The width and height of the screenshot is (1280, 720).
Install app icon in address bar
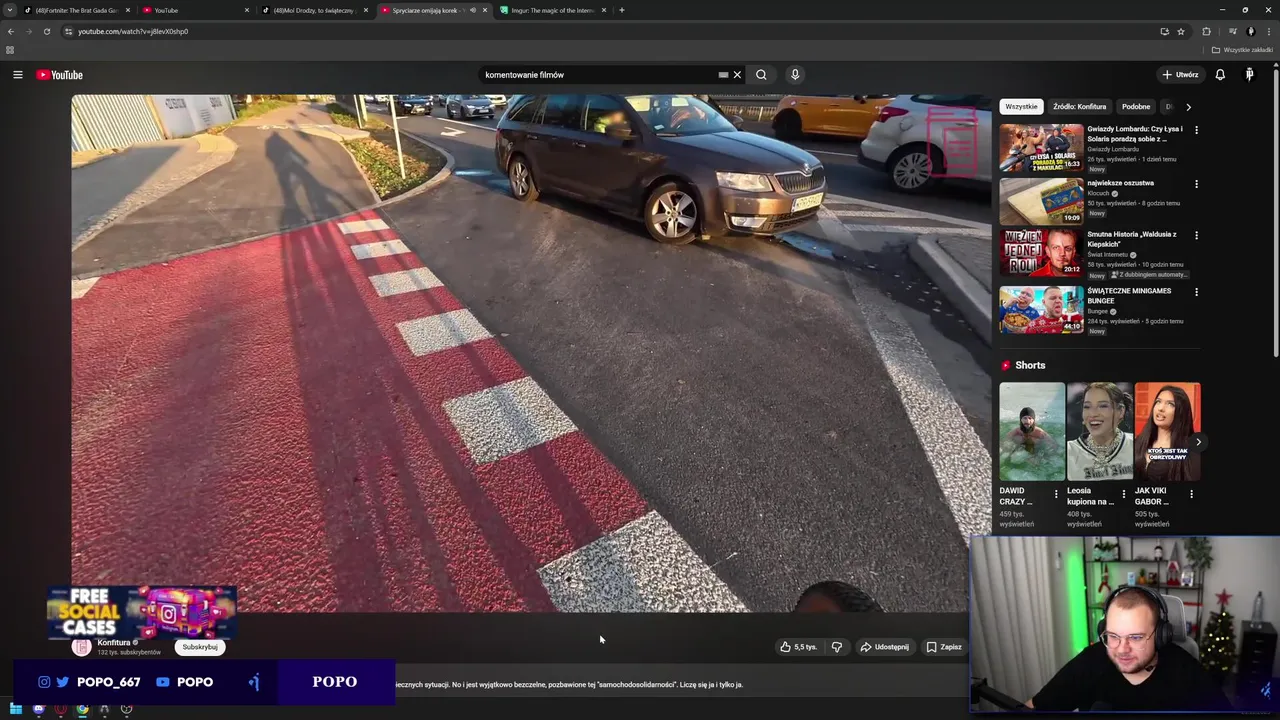coord(1164,31)
